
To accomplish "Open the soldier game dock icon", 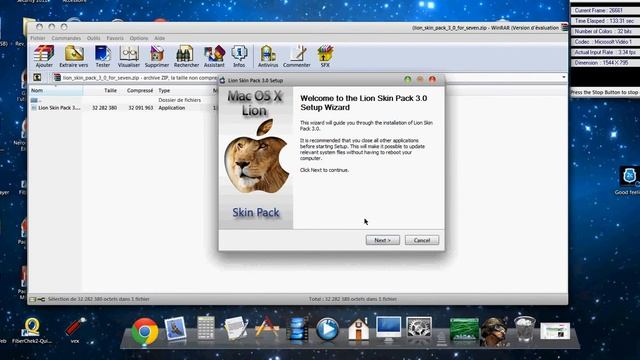I will coord(494,331).
